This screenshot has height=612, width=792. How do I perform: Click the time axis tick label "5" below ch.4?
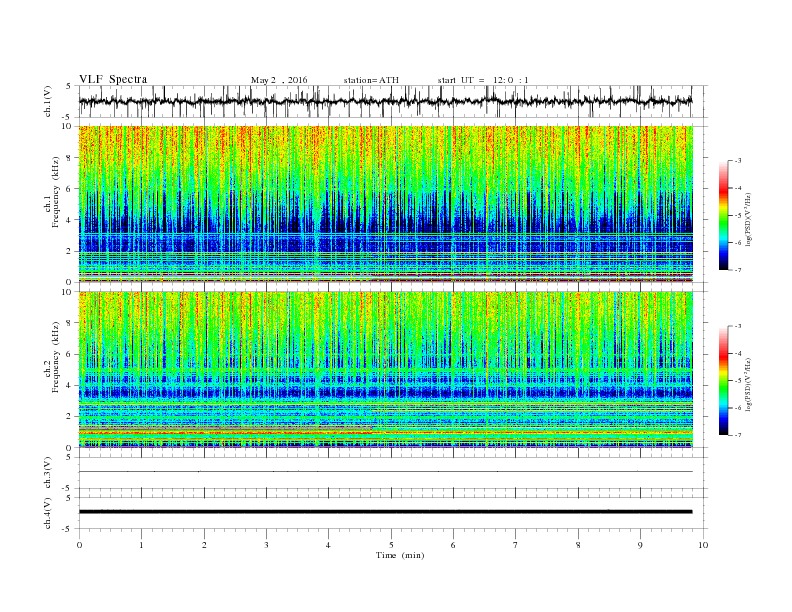coord(391,545)
